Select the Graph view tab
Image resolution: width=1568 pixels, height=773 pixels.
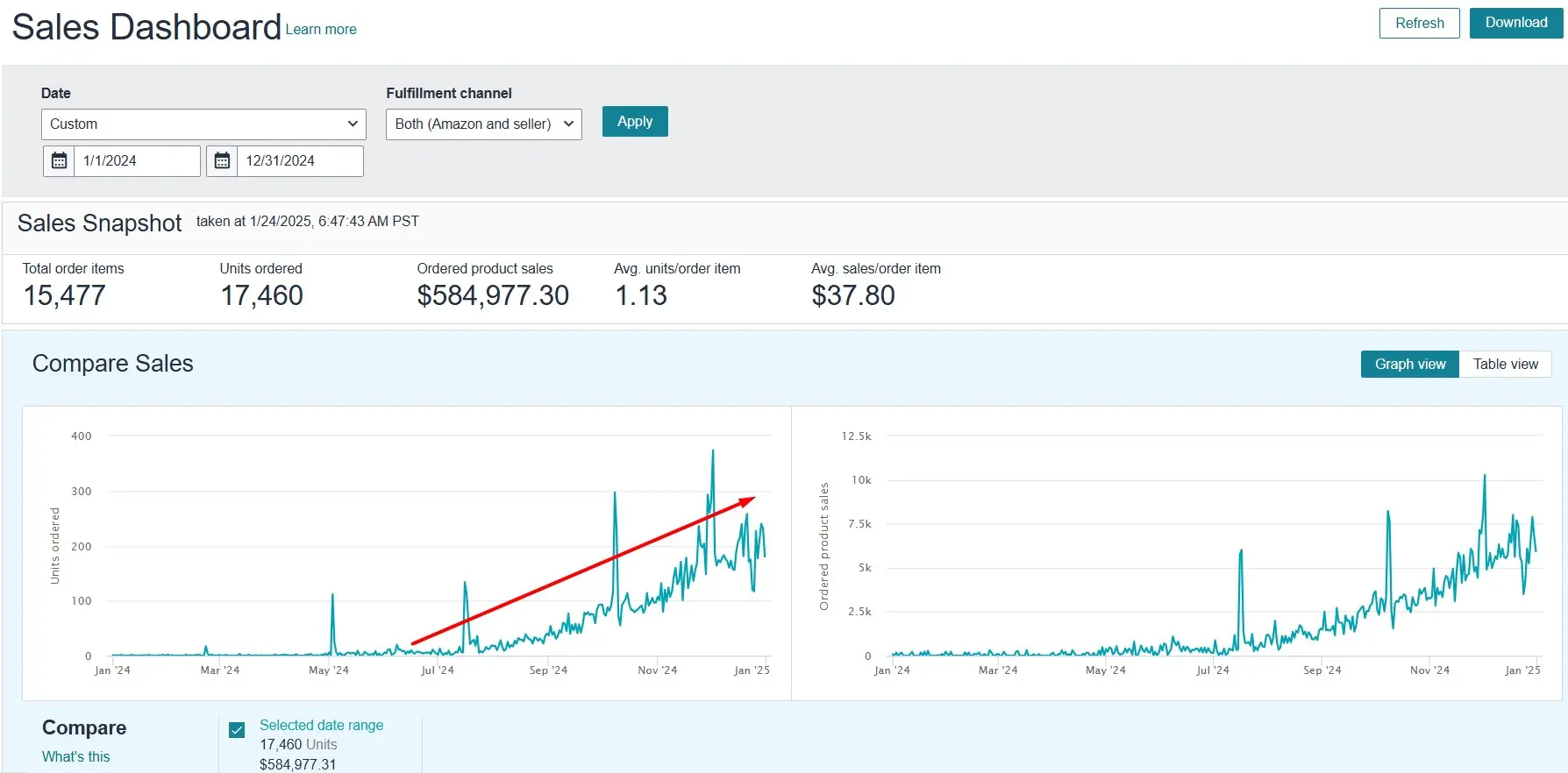tap(1410, 365)
